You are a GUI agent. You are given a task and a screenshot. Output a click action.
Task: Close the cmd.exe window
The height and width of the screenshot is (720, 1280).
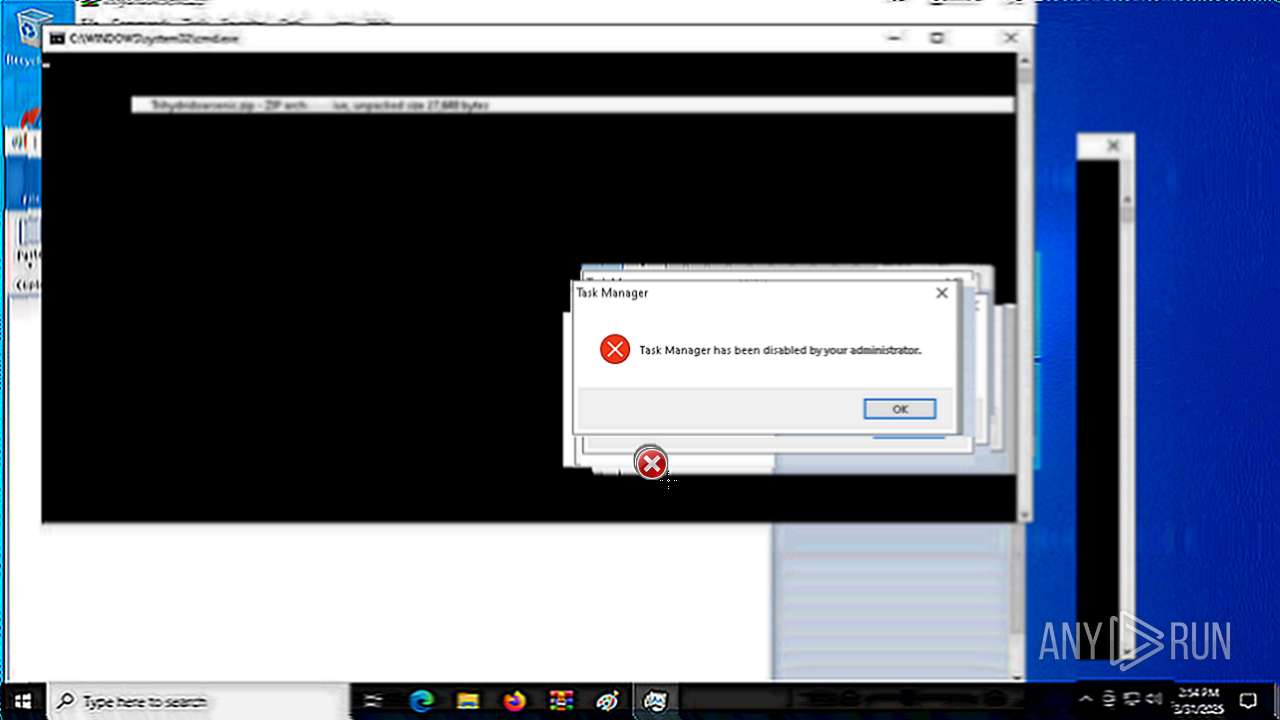(x=1011, y=38)
